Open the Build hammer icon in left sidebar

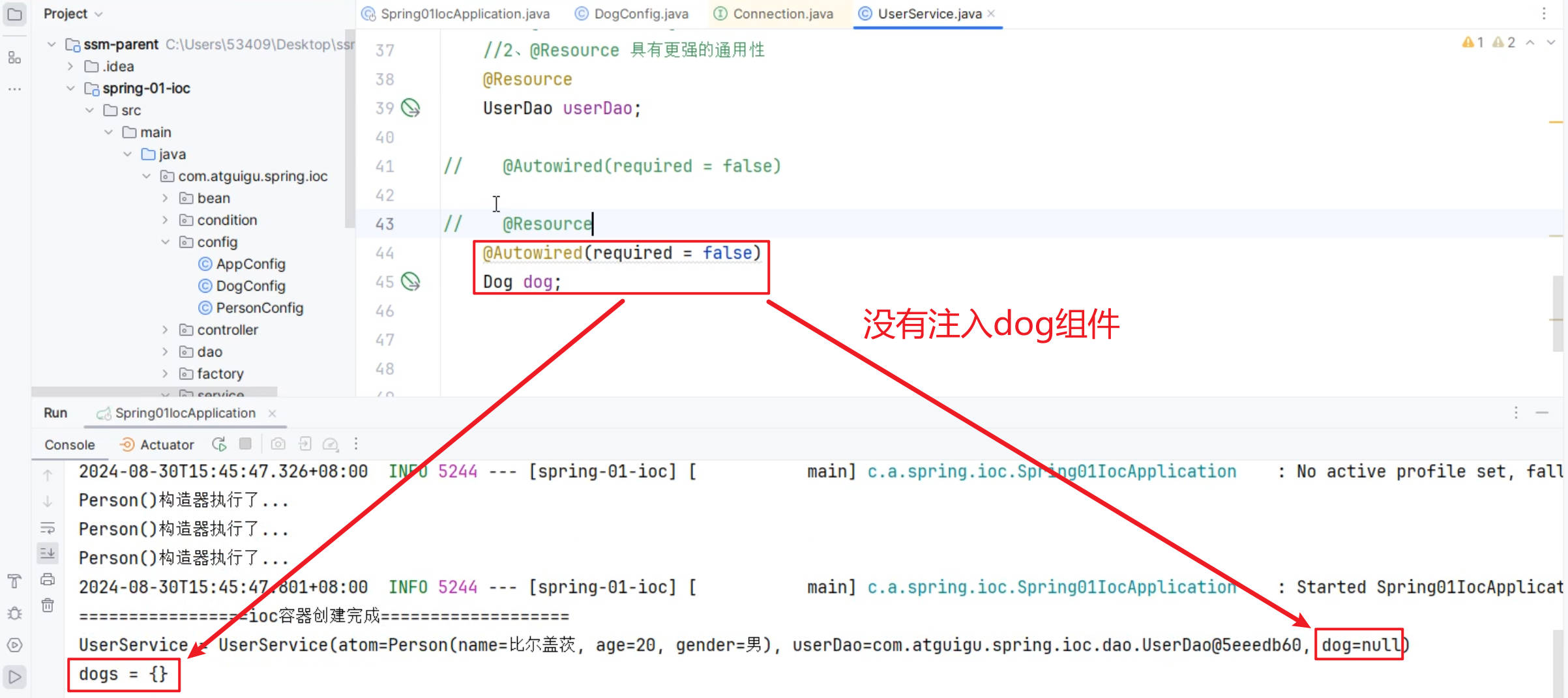coord(14,581)
